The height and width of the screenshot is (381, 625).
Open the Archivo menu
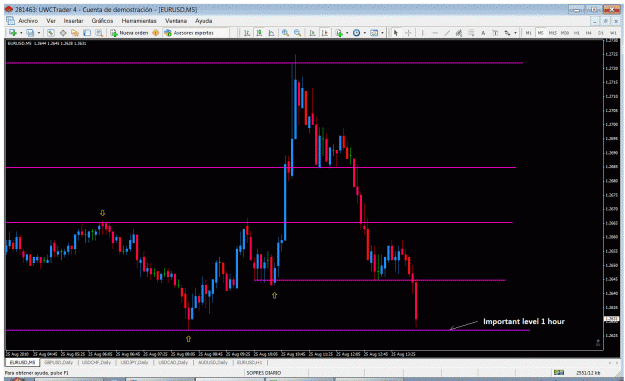[x=28, y=21]
